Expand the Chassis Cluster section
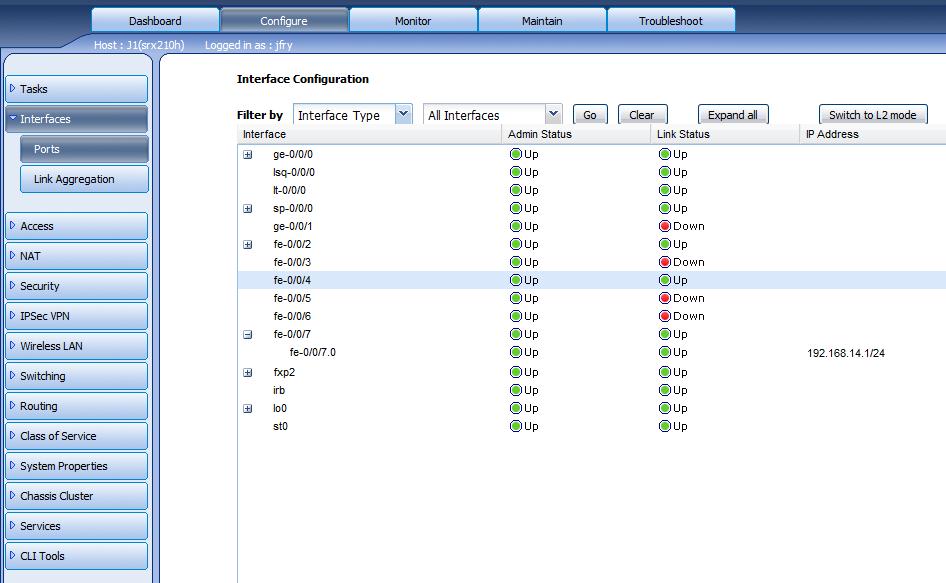 click(x=77, y=496)
